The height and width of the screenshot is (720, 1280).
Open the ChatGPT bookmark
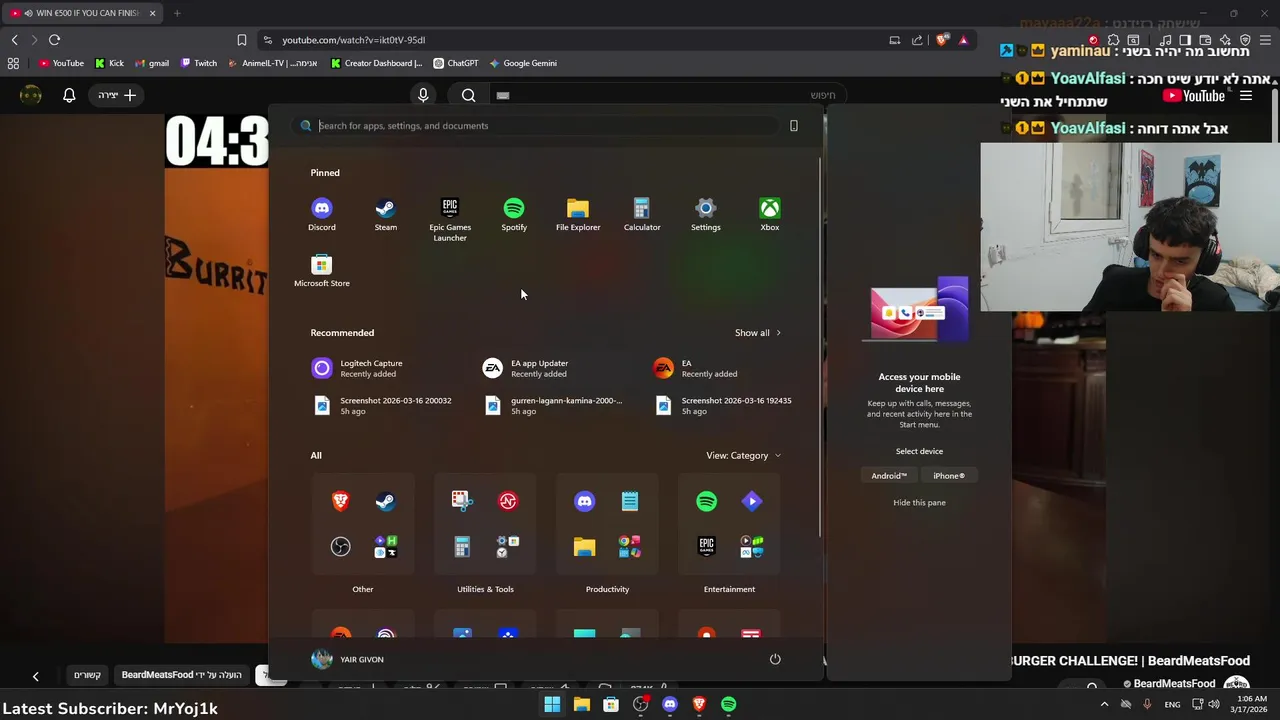coord(455,63)
